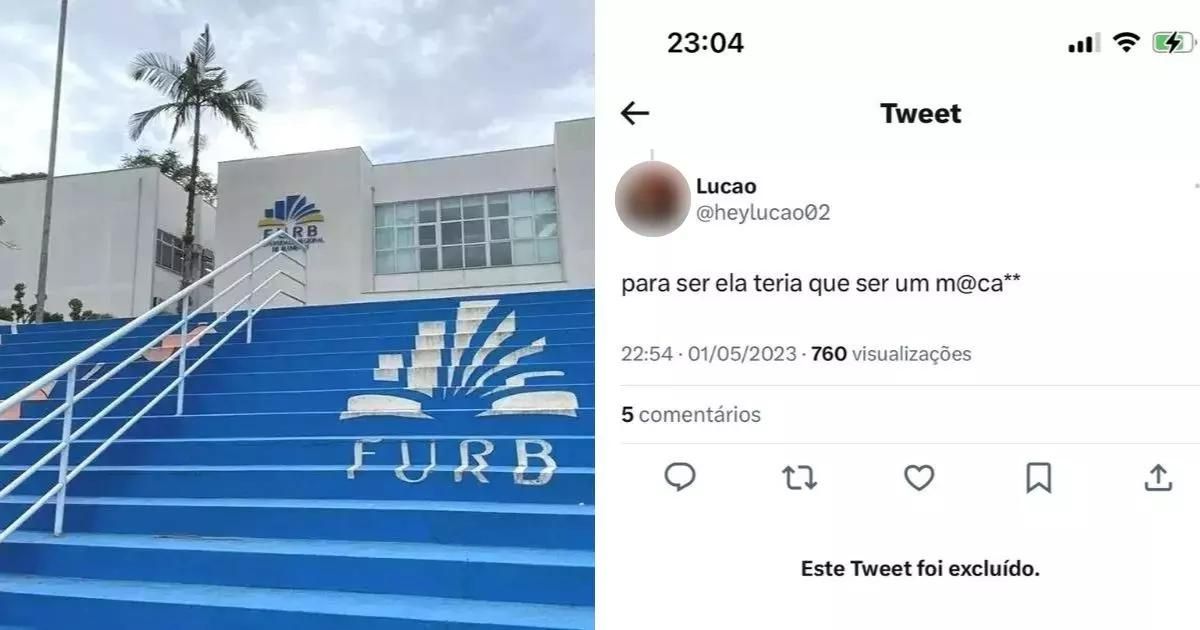Tap the reply speech bubble icon
Screen dimensions: 1200x630
680,478
